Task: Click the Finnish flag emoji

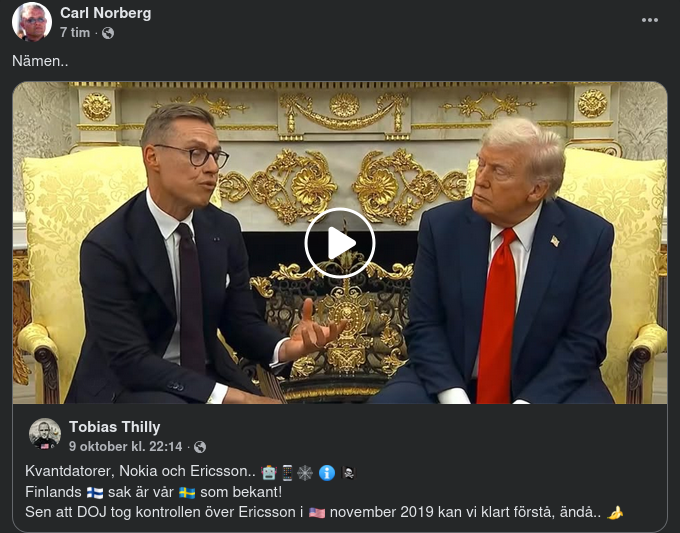Action: click(95, 493)
